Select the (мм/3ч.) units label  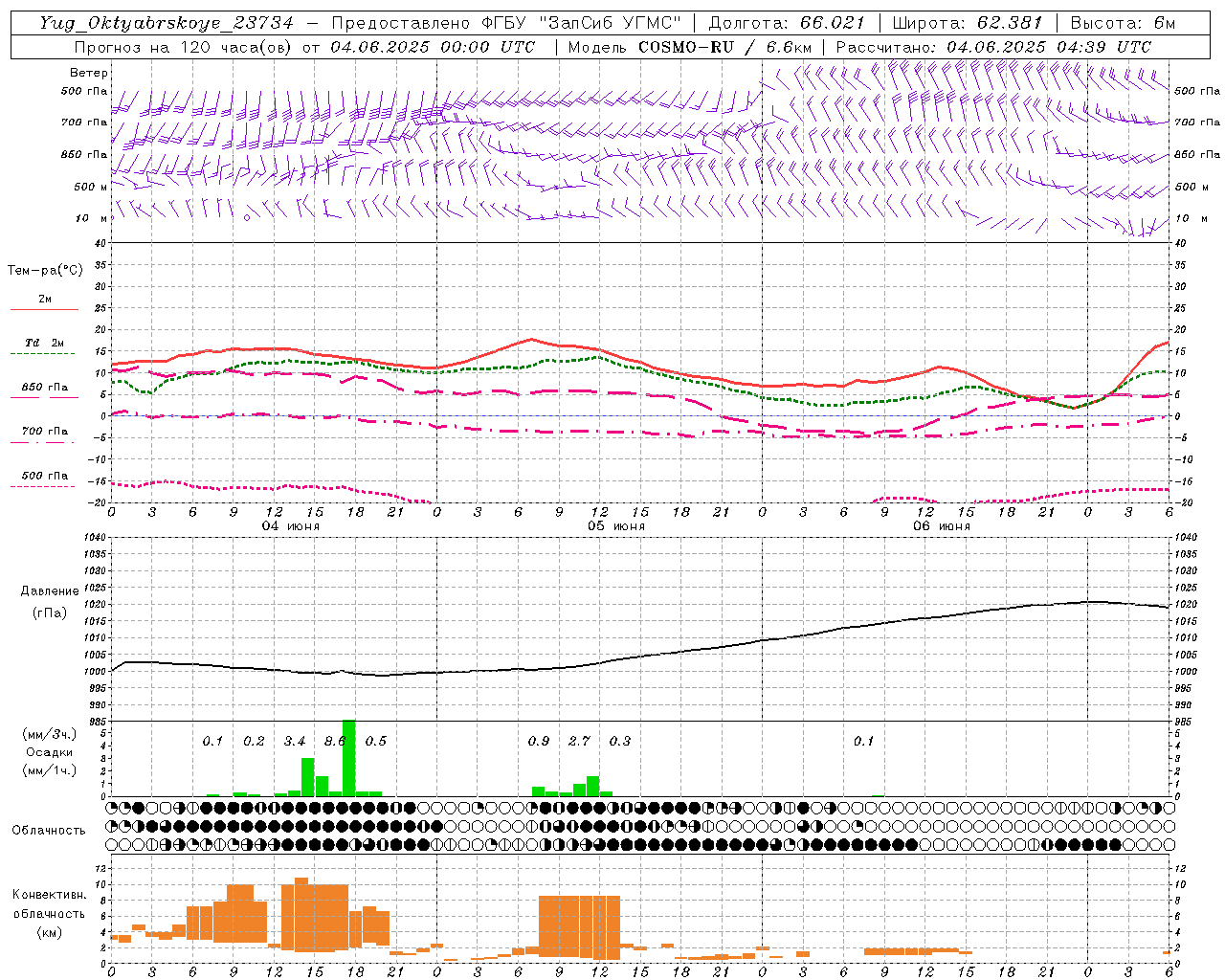pyautogui.click(x=49, y=734)
